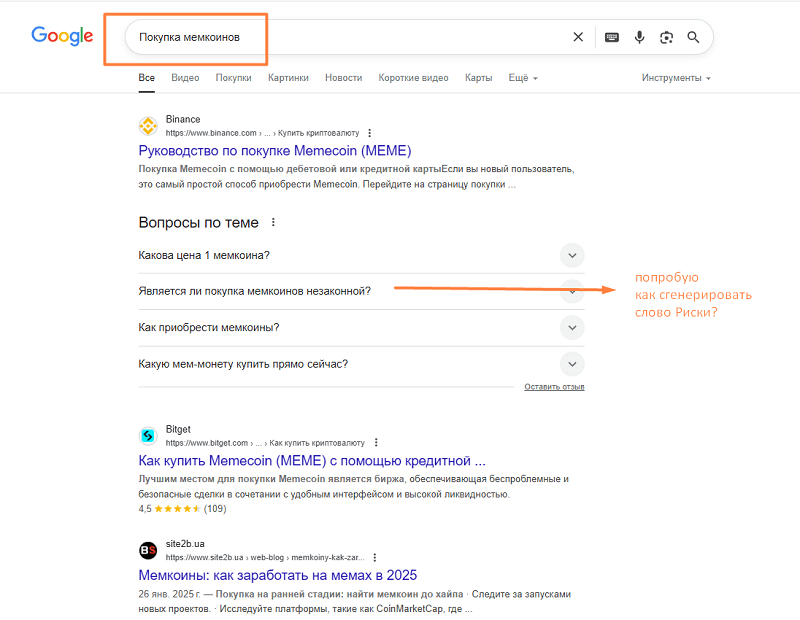Screen dimensions: 800x620
Task: Click the Binance site name text
Action: pos(183,119)
